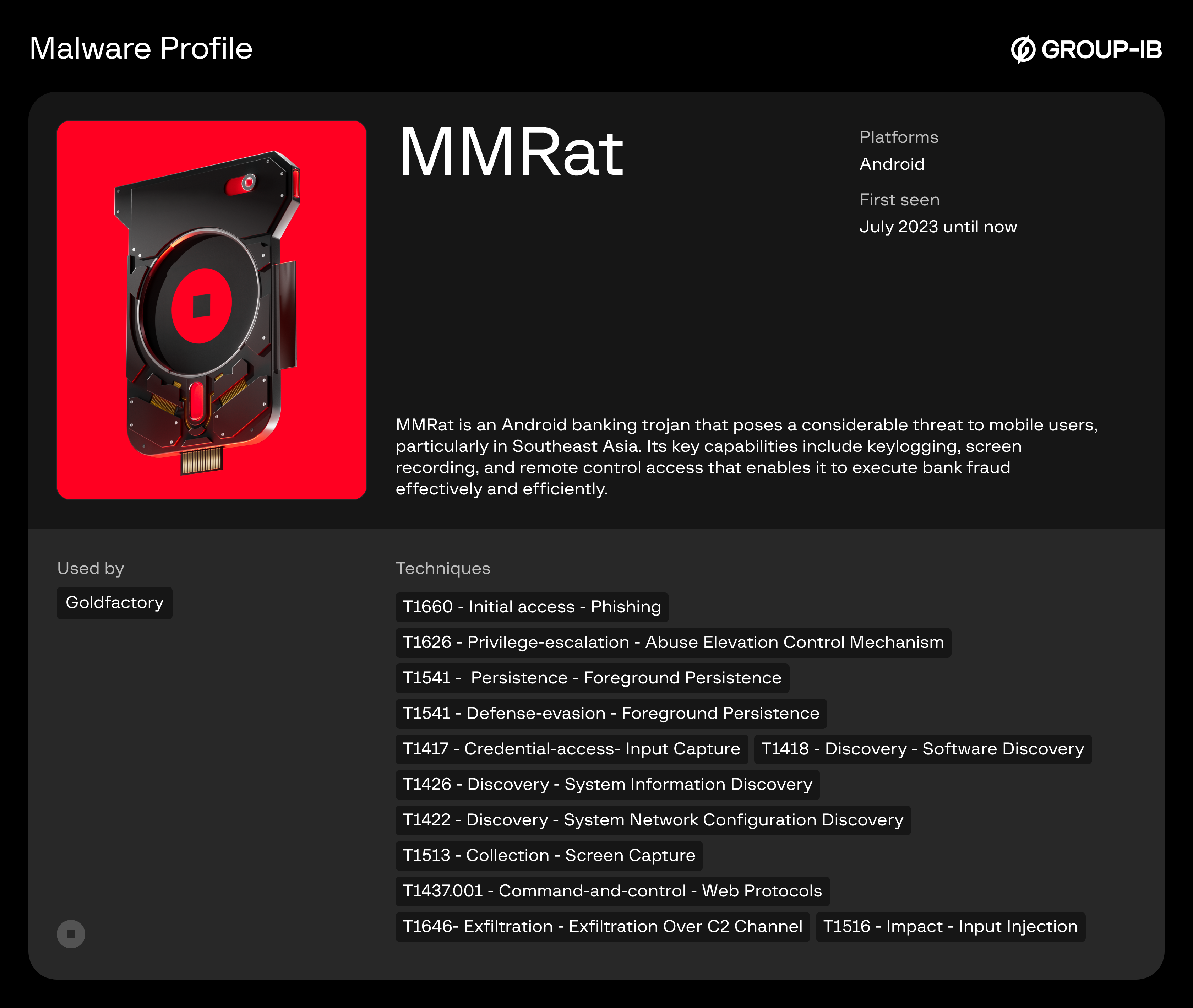
Task: Open the T1626 Abuse Elevation Control Mechanism chip
Action: (674, 642)
